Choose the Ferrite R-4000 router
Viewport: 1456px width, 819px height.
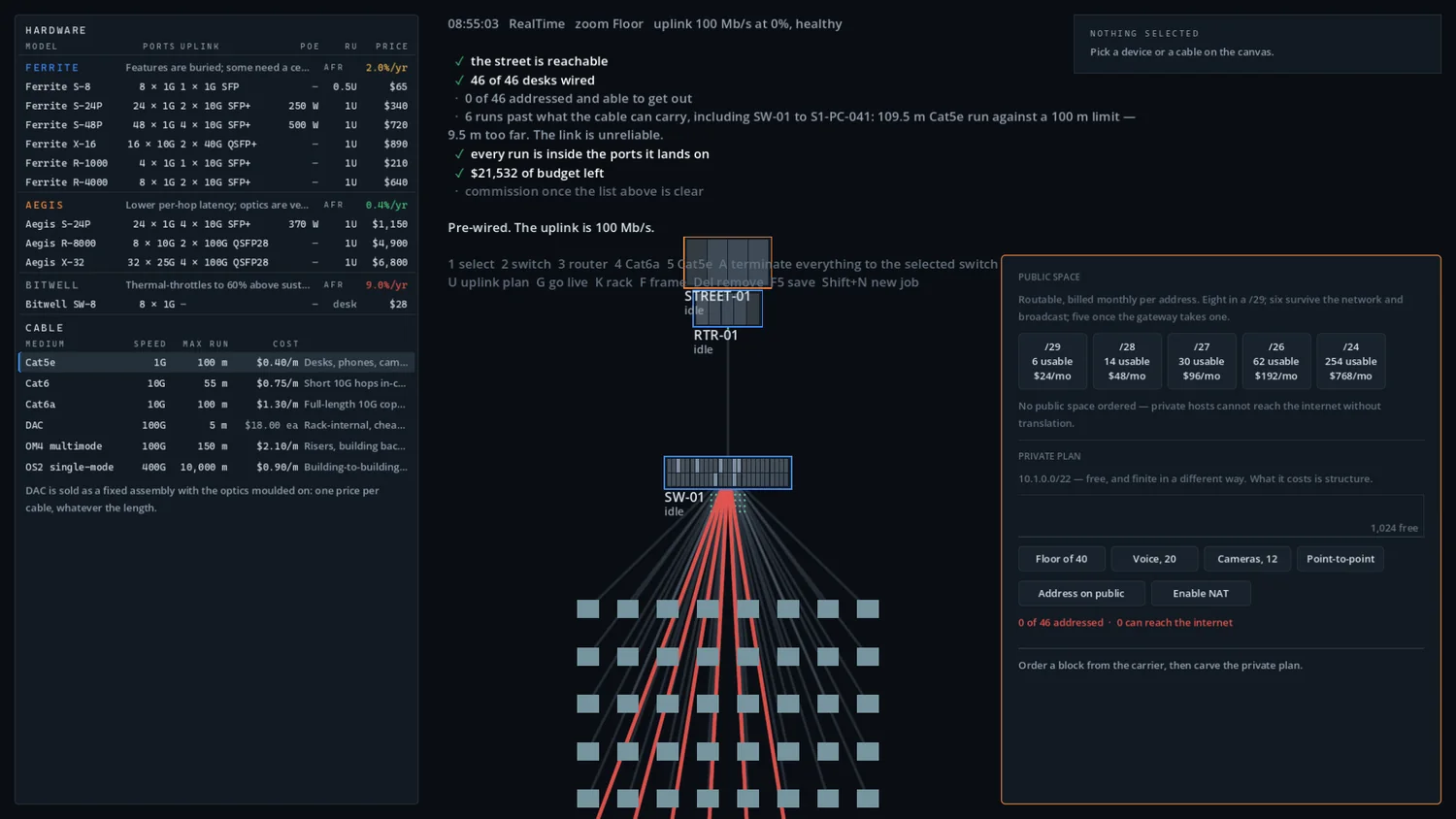(216, 182)
